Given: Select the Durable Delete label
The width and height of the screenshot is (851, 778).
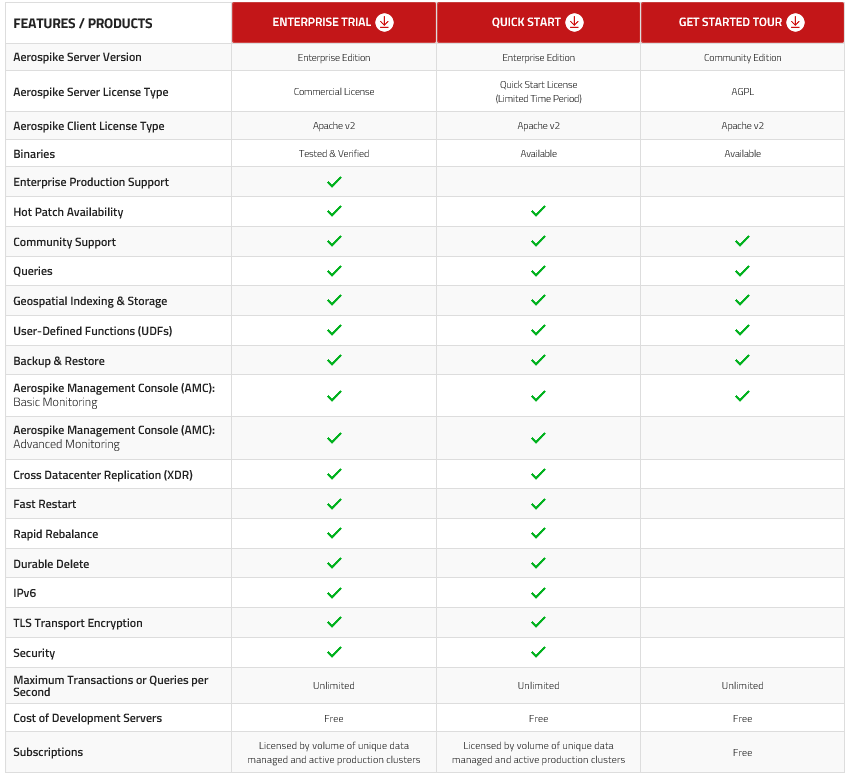Looking at the screenshot, I should point(51,564).
